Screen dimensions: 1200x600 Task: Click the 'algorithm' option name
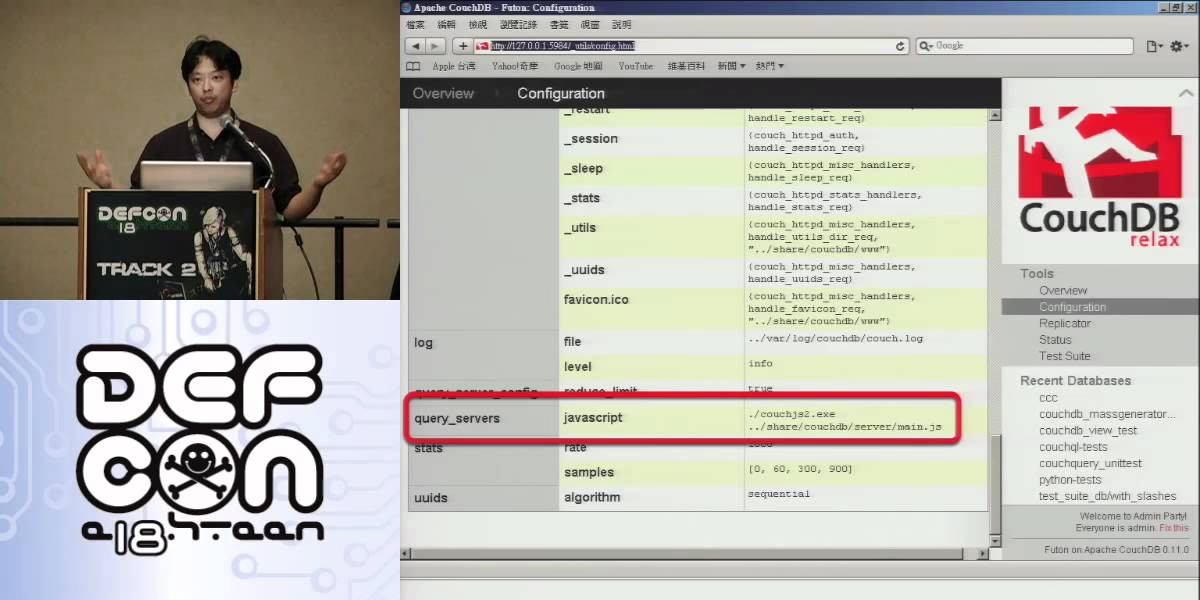coord(592,497)
